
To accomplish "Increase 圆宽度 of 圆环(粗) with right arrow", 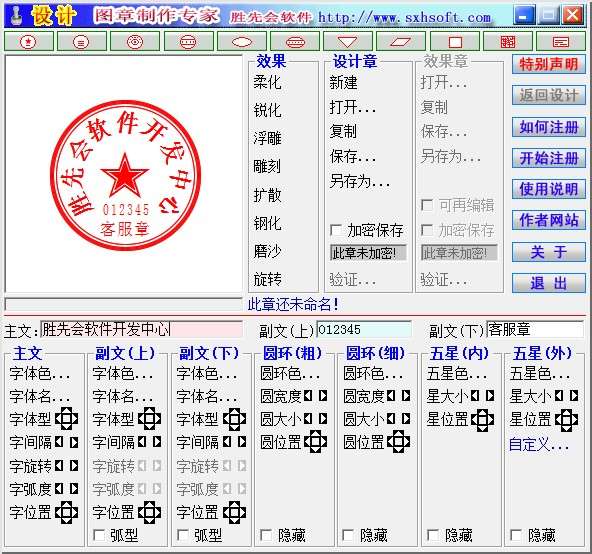I will [323, 396].
